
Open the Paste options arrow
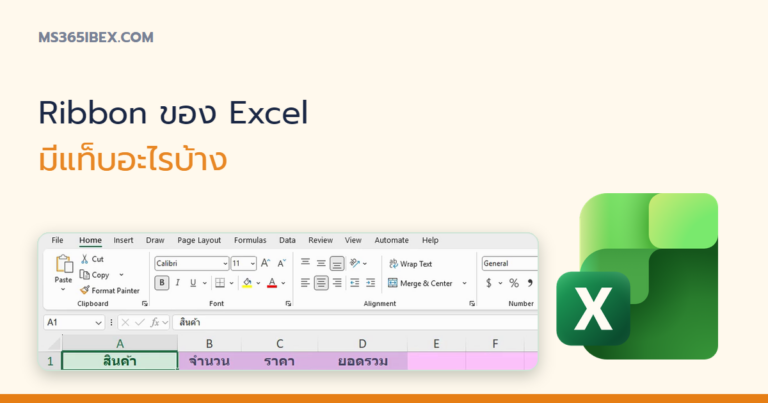click(63, 290)
